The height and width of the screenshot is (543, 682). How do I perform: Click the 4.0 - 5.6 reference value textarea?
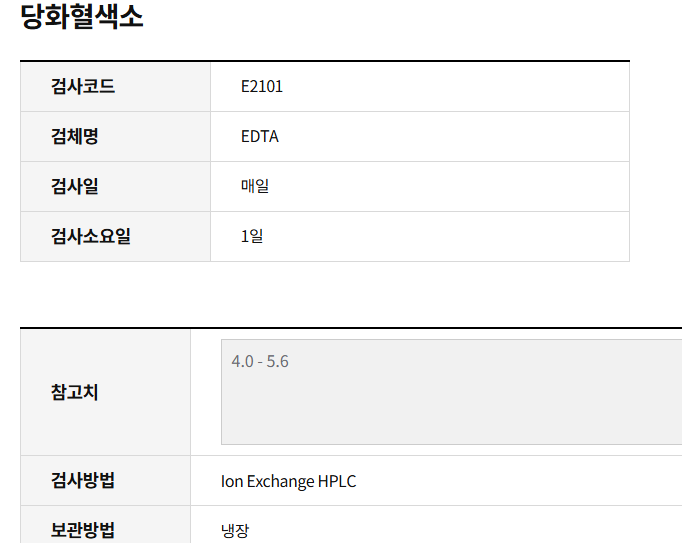click(x=451, y=392)
